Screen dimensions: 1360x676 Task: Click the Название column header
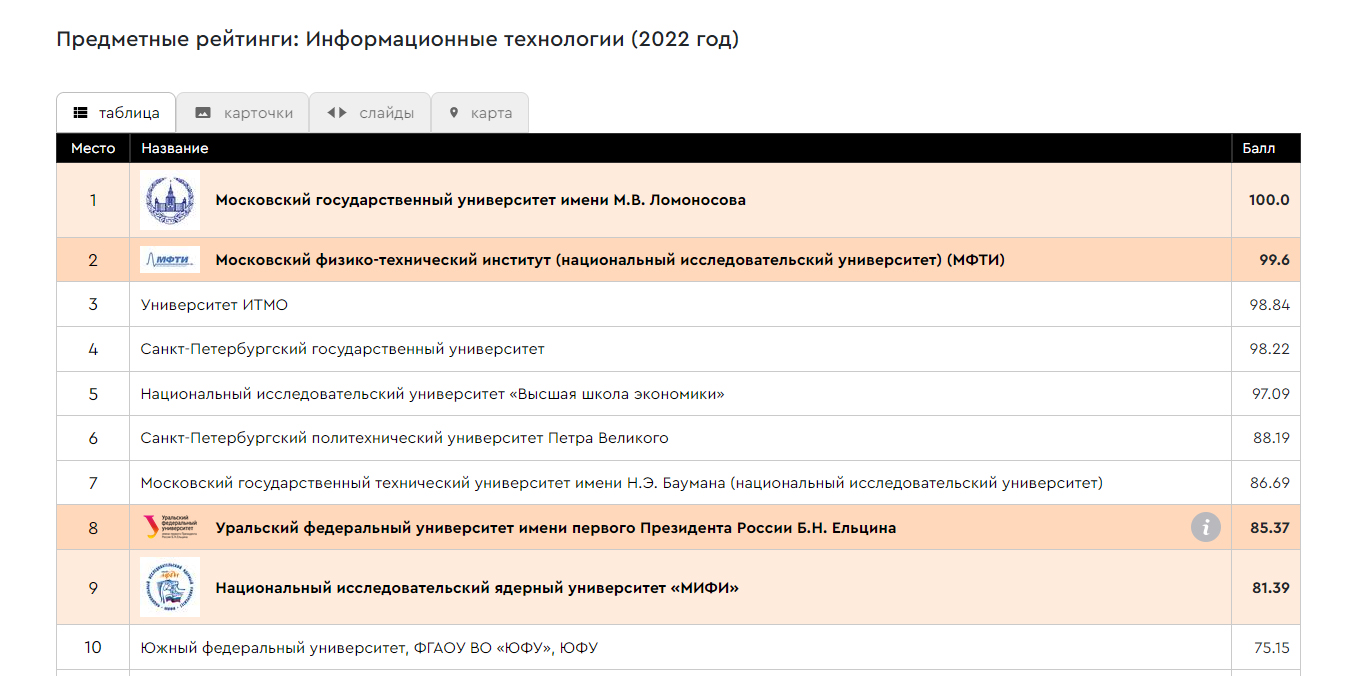[175, 149]
